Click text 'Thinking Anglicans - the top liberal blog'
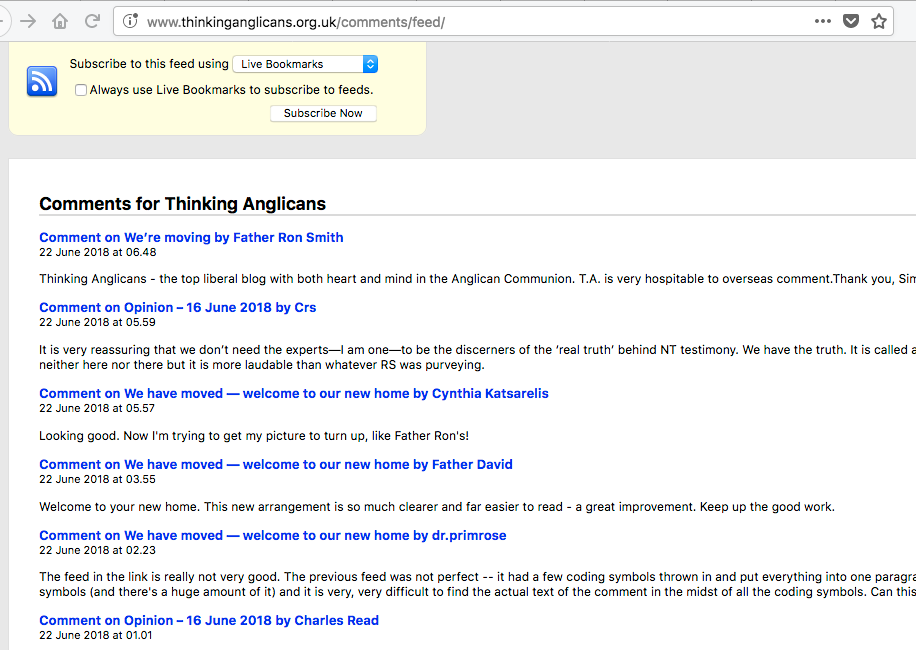Screen dimensions: 916x650 click(152, 279)
